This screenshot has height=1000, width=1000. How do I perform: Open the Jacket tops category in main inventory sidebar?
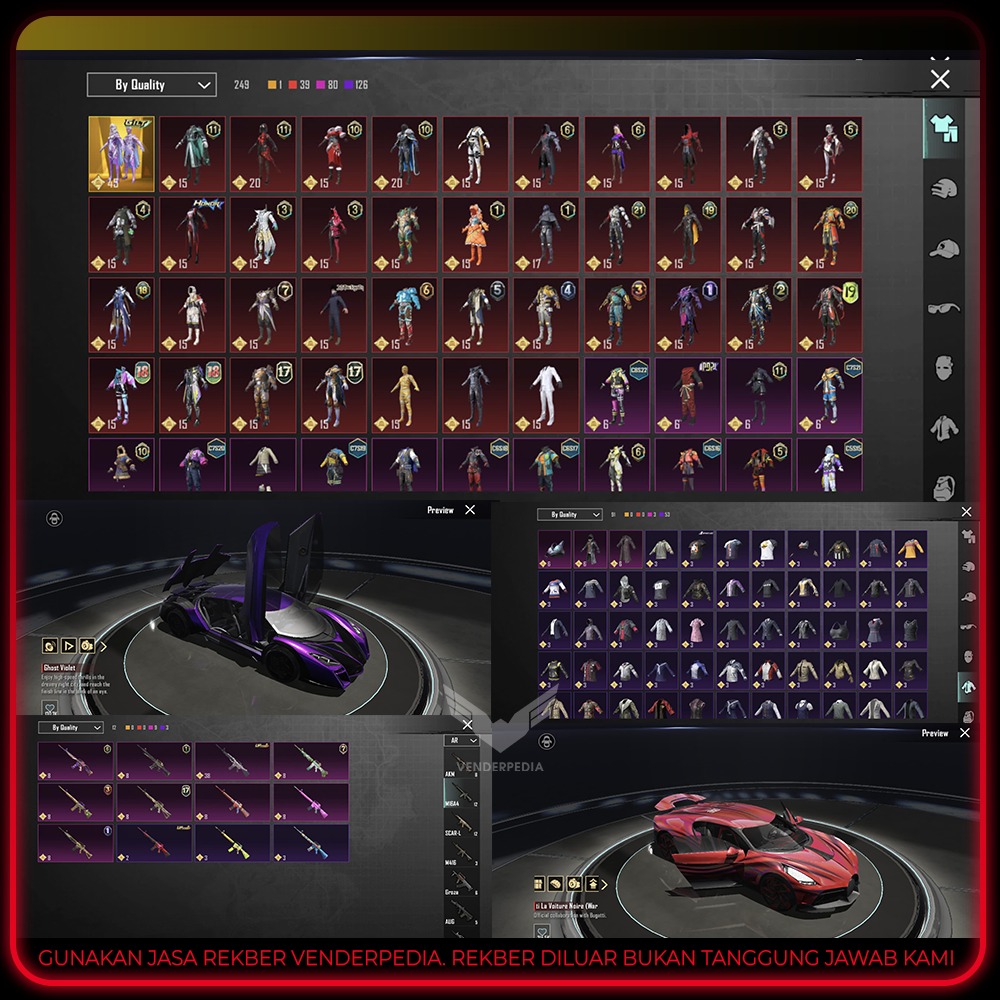944,428
